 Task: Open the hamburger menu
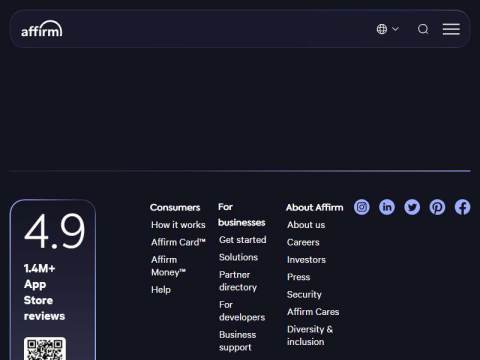point(451,29)
